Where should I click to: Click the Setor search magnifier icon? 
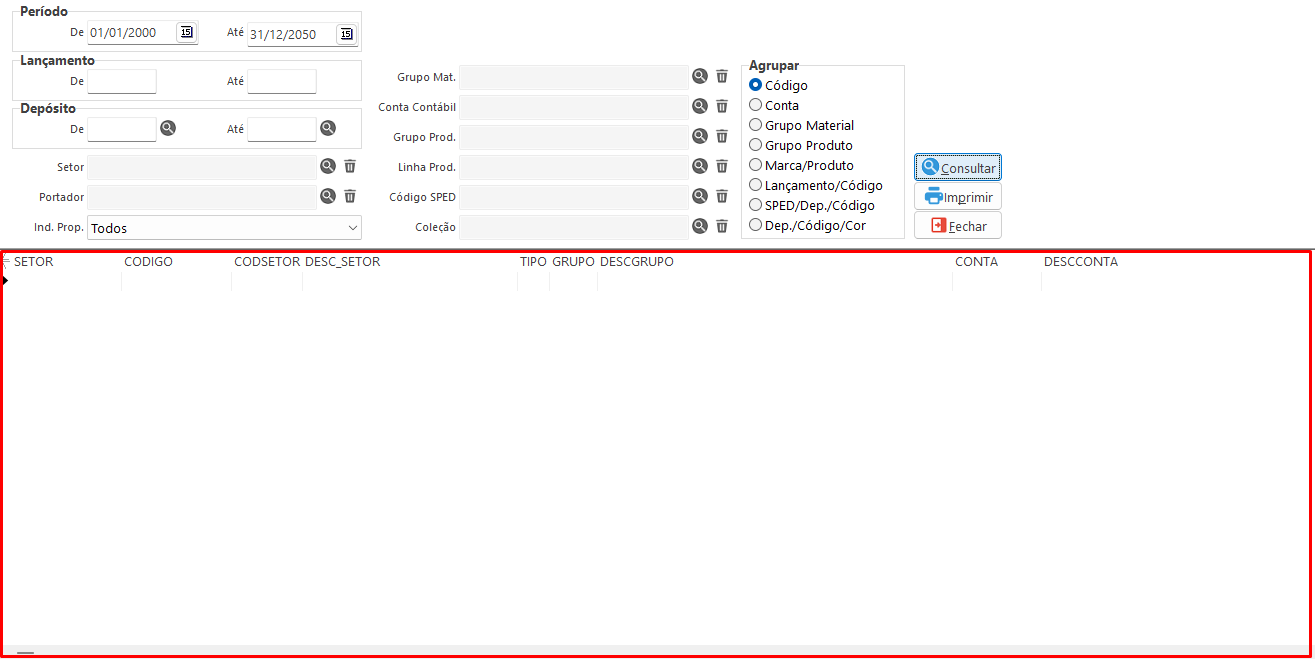coord(328,166)
